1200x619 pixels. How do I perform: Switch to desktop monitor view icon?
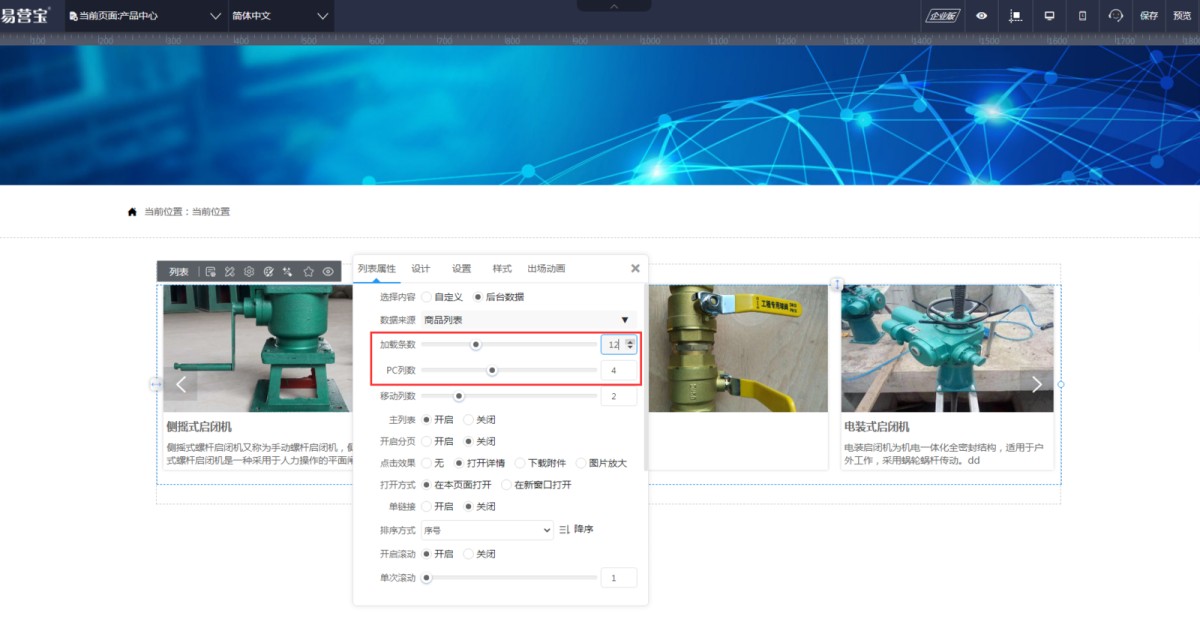[1049, 16]
